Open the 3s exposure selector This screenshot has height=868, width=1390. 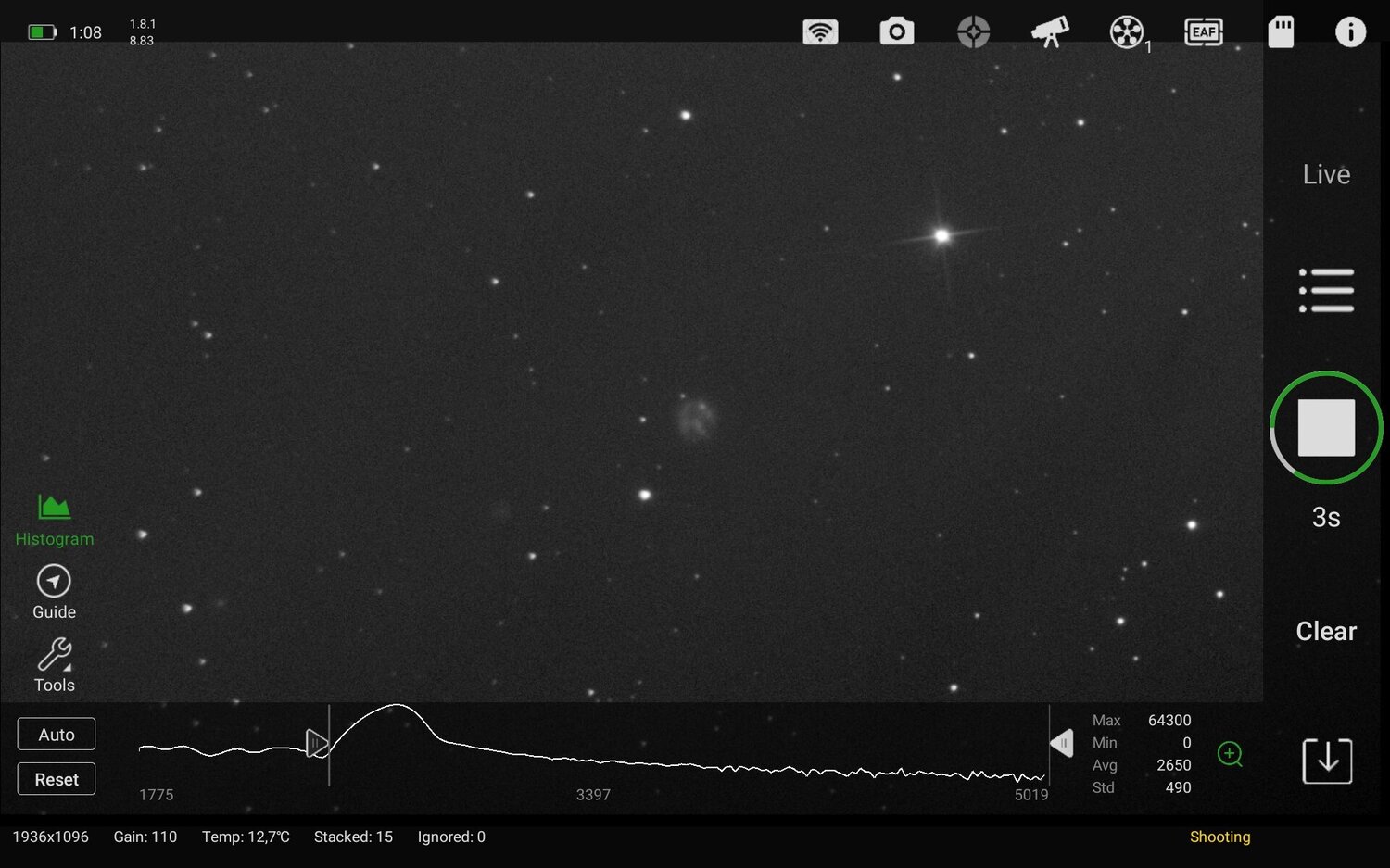[1325, 517]
